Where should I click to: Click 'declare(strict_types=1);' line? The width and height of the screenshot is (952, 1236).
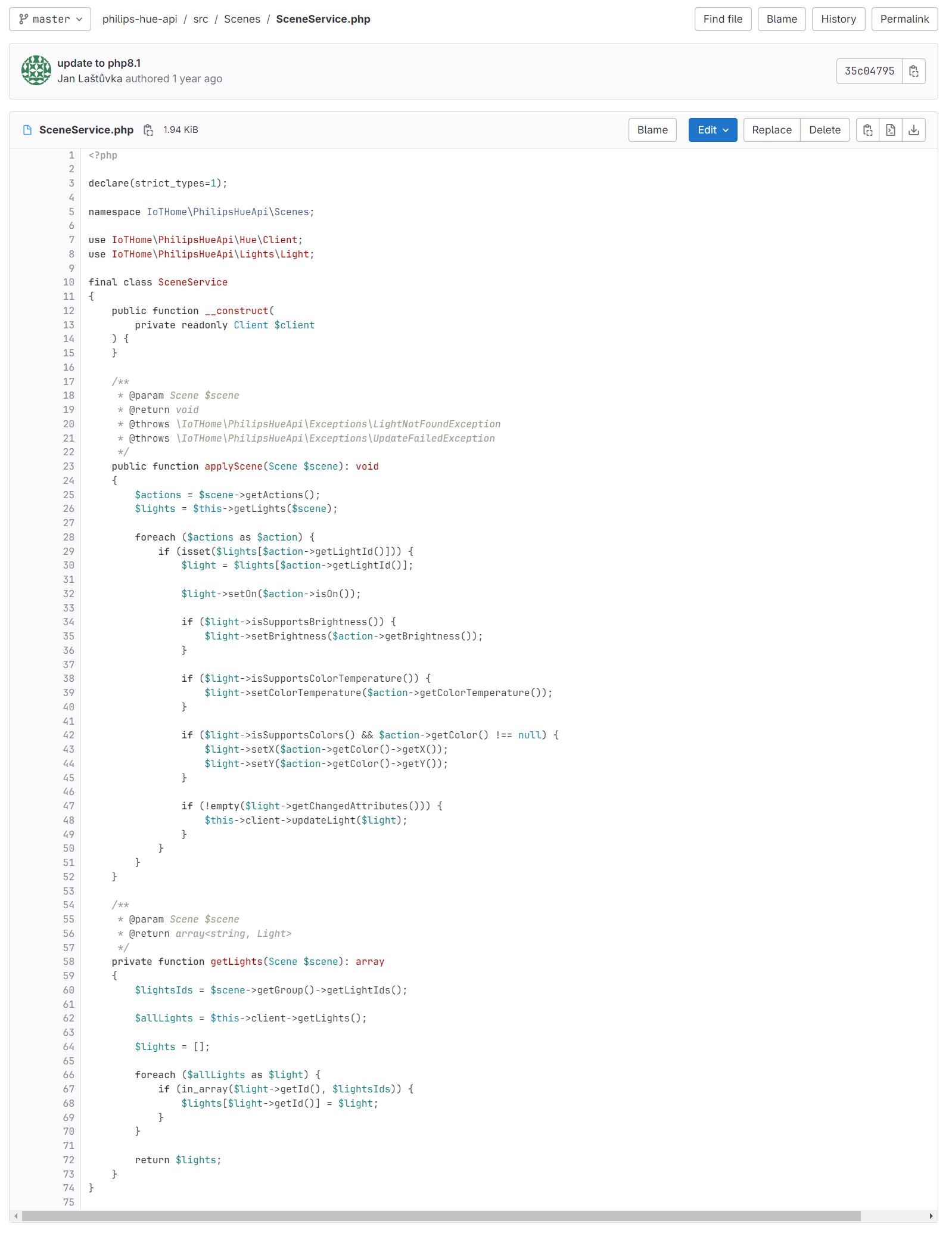158,184
